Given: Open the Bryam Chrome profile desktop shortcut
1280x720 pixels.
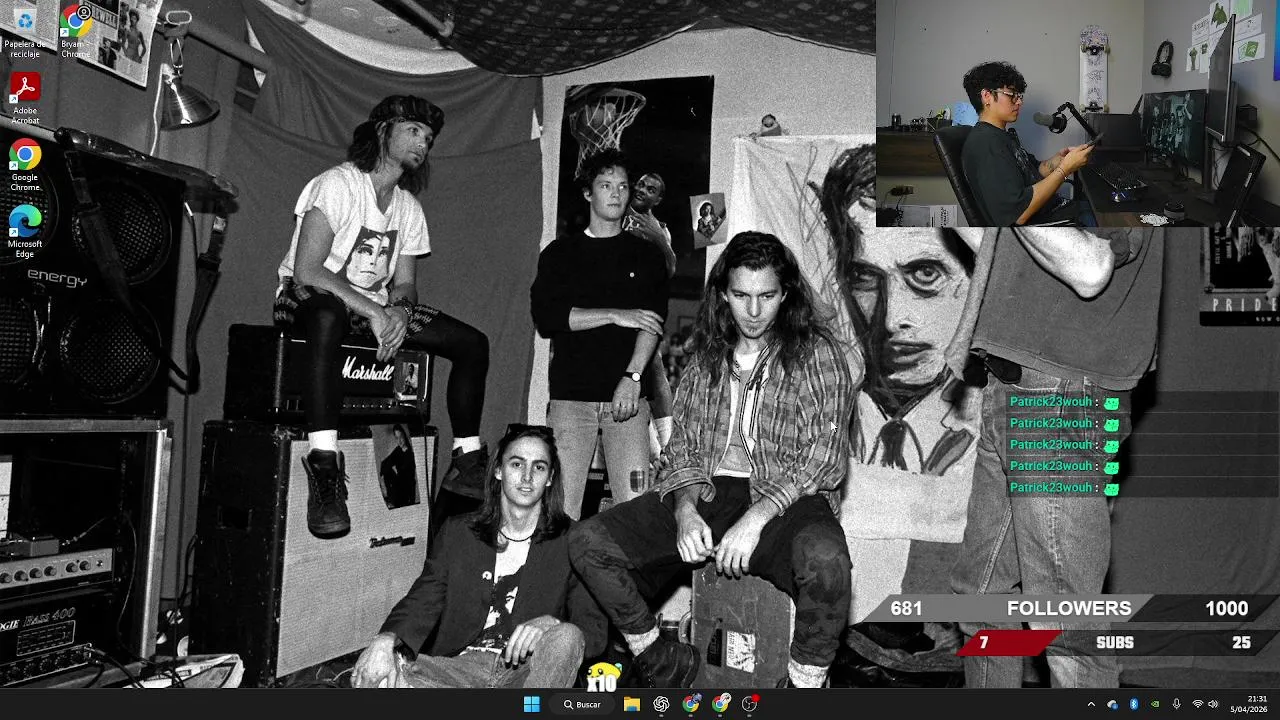Looking at the screenshot, I should [x=74, y=30].
